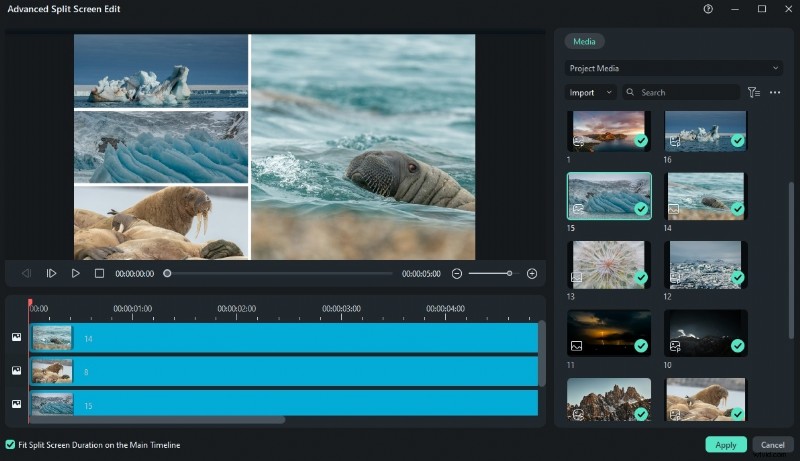The image size is (800, 461).
Task: Select timeline clip 14
Action: [284, 338]
